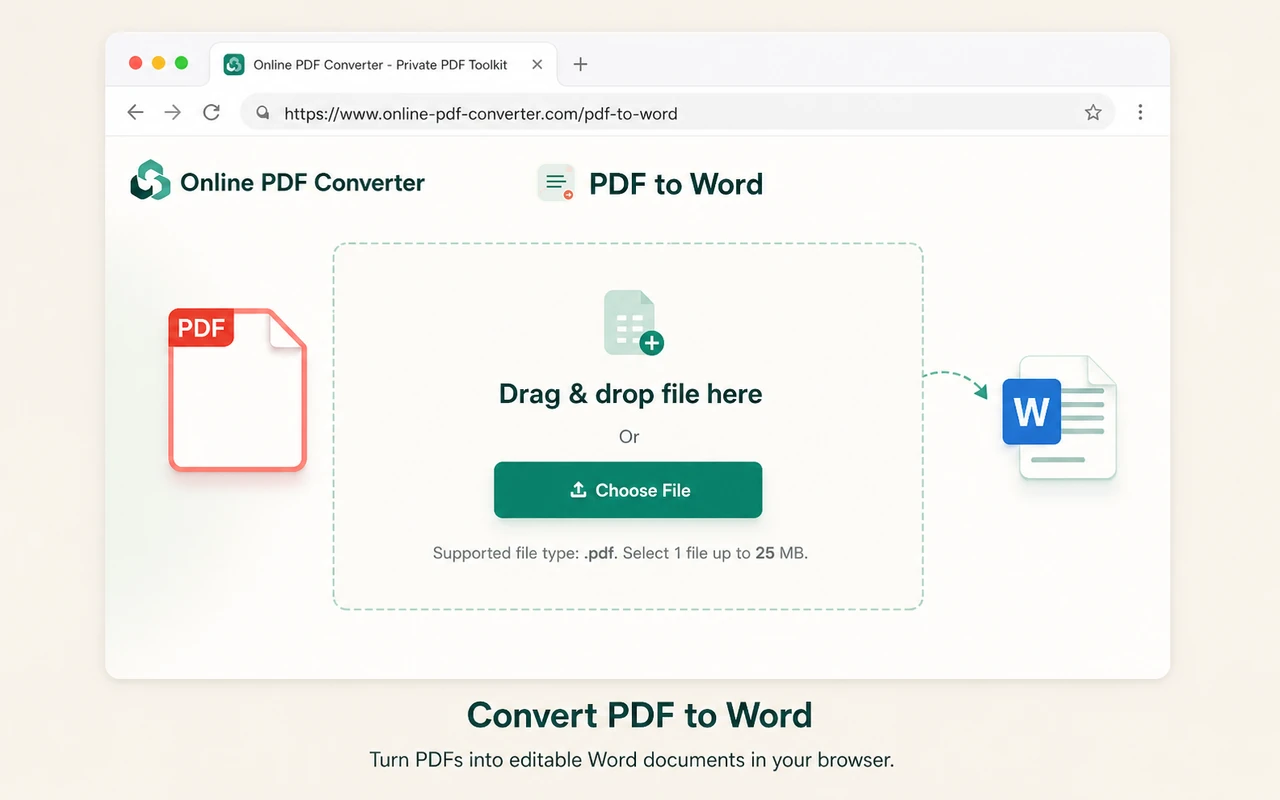Click the red PDF file icon
The width and height of the screenshot is (1280, 800).
pyautogui.click(x=237, y=390)
